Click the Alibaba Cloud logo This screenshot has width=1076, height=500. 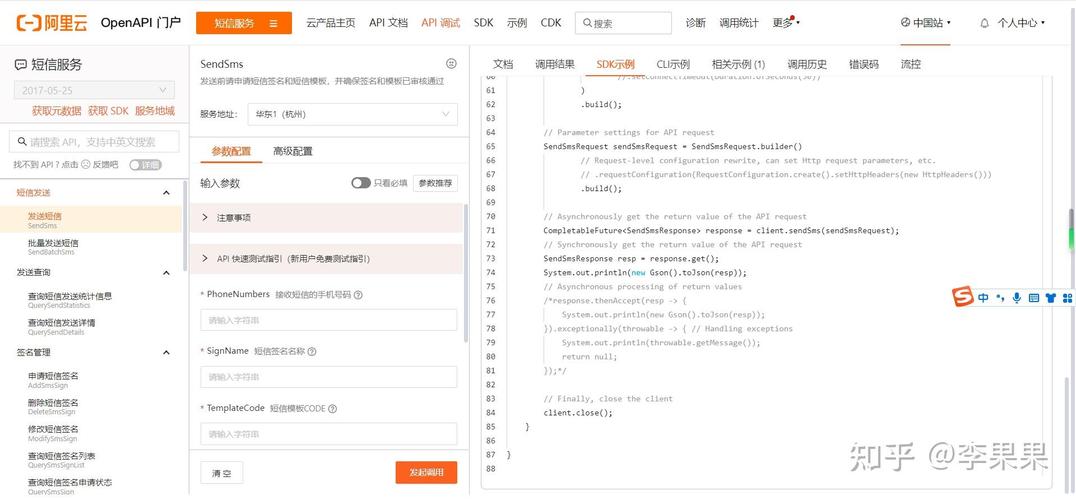coord(52,23)
